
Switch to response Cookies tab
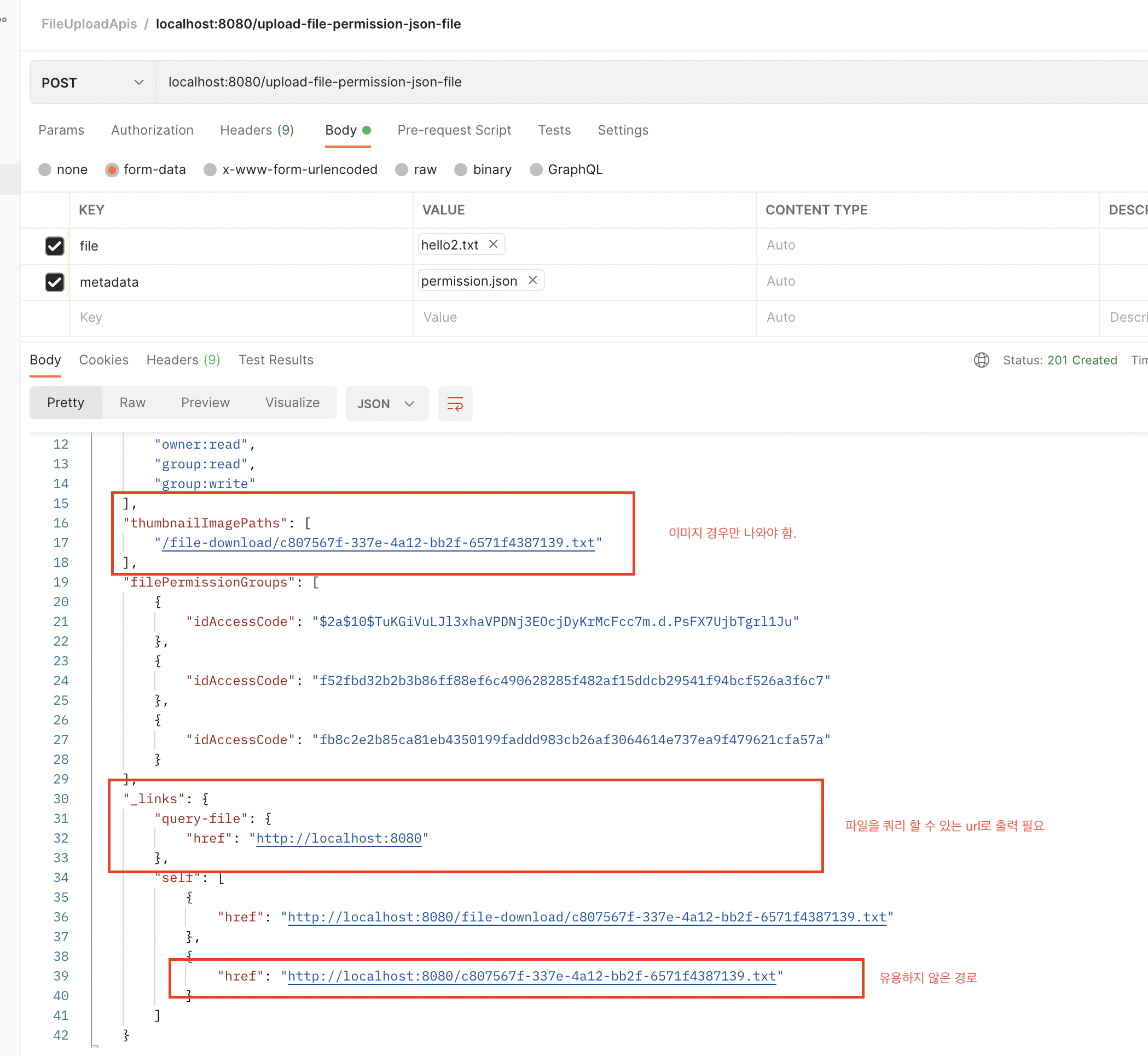[103, 360]
